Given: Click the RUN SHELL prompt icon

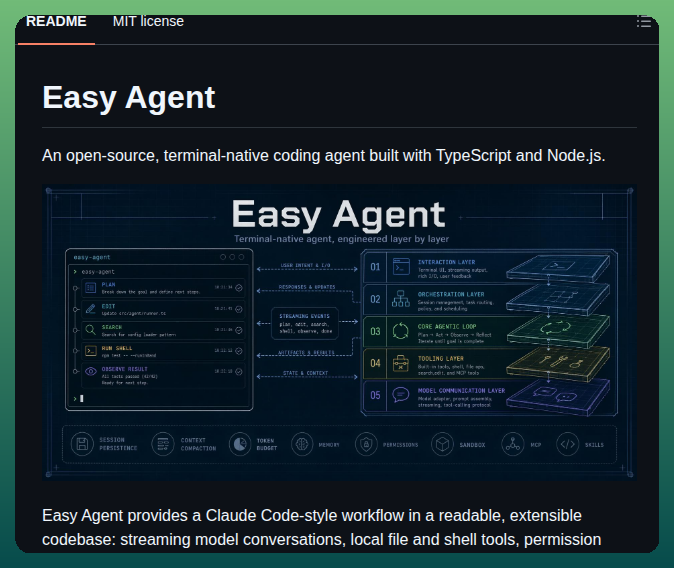Looking at the screenshot, I should click(90, 351).
